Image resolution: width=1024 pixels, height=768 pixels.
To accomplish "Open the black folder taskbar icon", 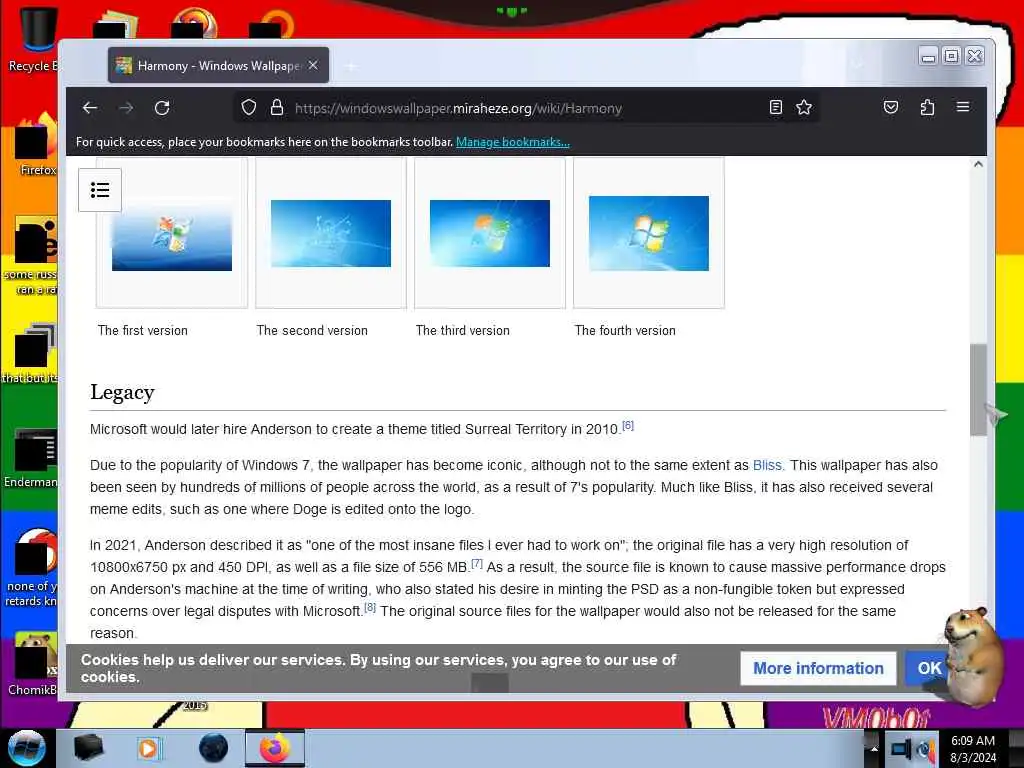I will [x=88, y=748].
